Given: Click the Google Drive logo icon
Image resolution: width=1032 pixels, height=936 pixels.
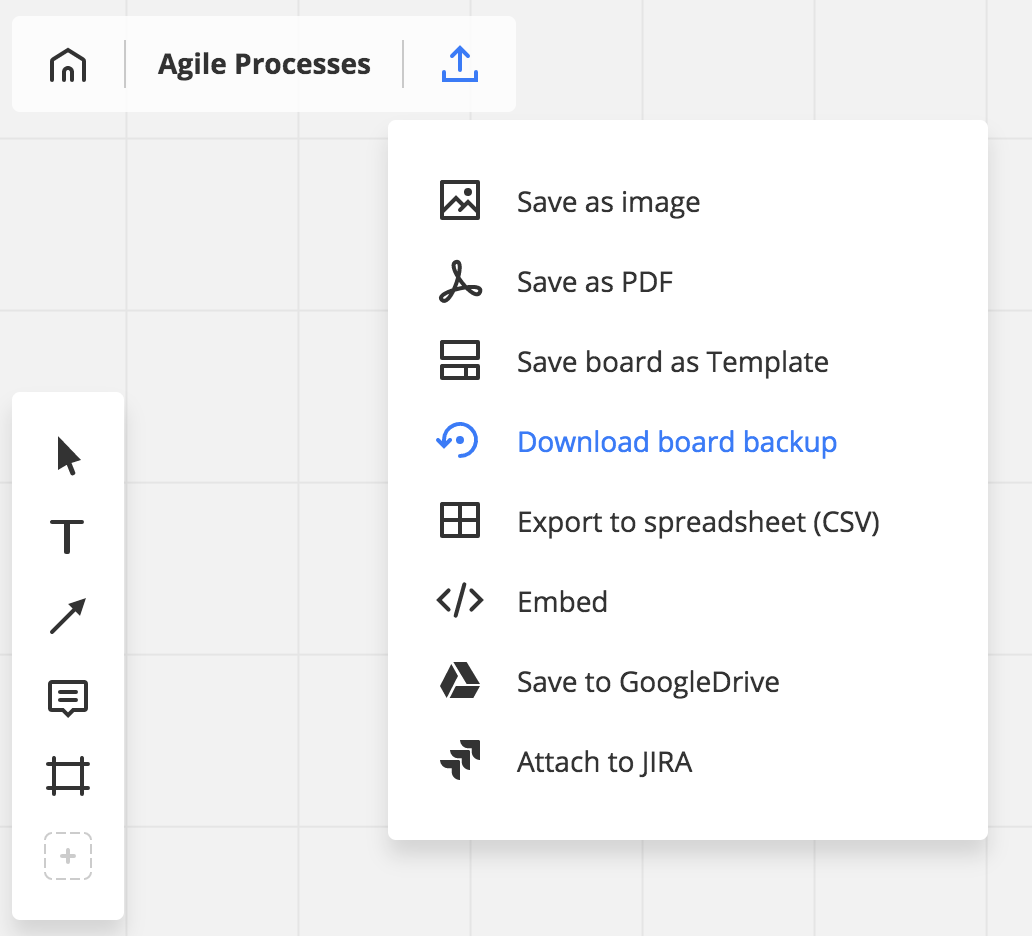Looking at the screenshot, I should [460, 682].
